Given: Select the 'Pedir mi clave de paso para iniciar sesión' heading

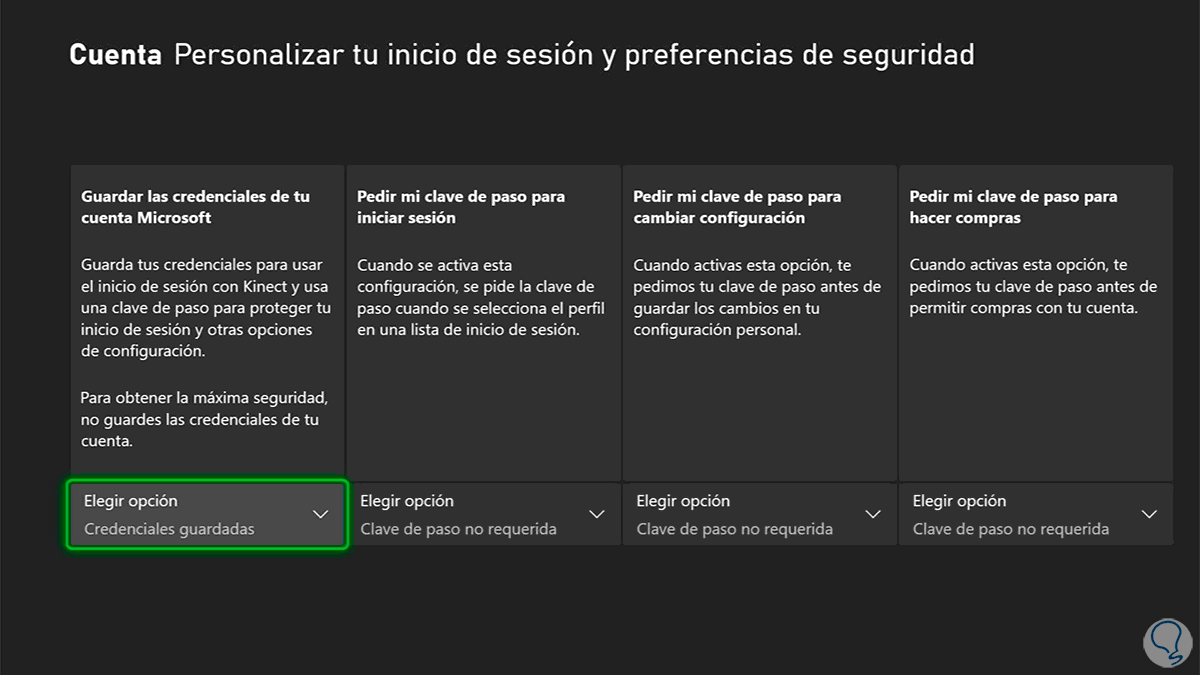Looking at the screenshot, I should [459, 207].
